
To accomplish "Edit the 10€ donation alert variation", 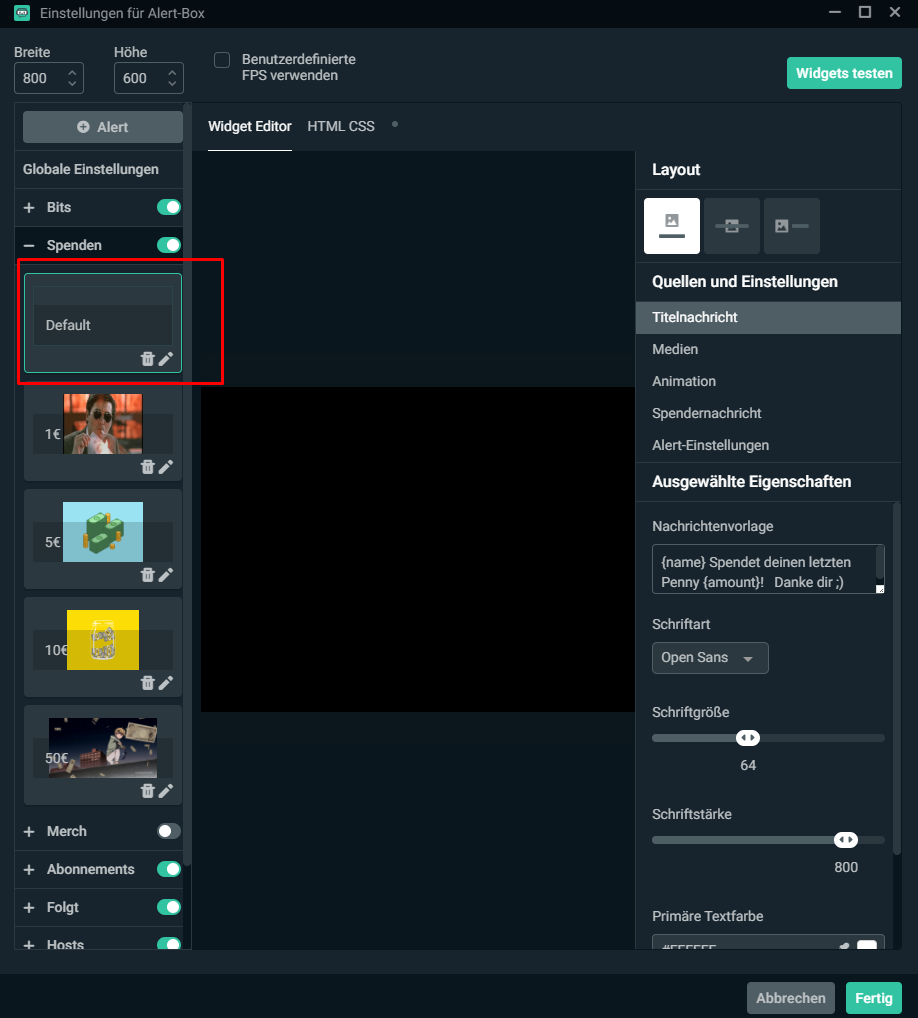I will pyautogui.click(x=166, y=683).
